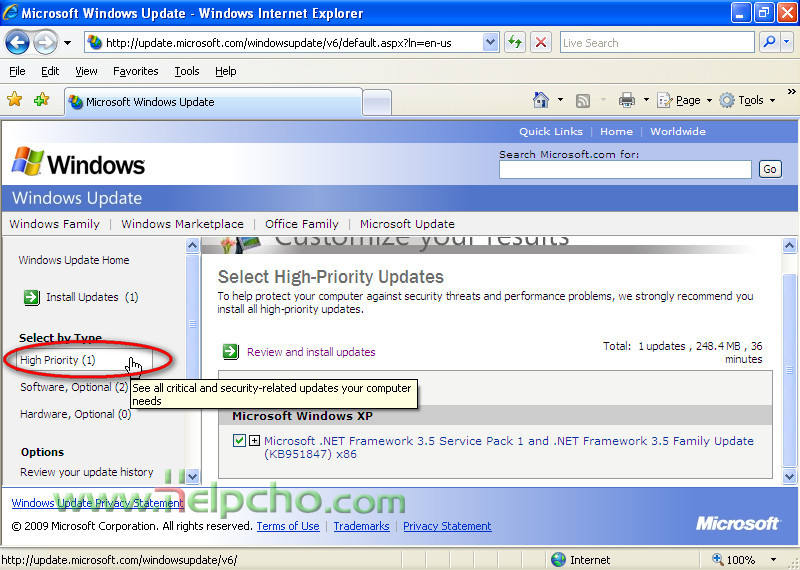The height and width of the screenshot is (570, 800).
Task: Open the zoom level dropdown arrow
Action: click(773, 560)
